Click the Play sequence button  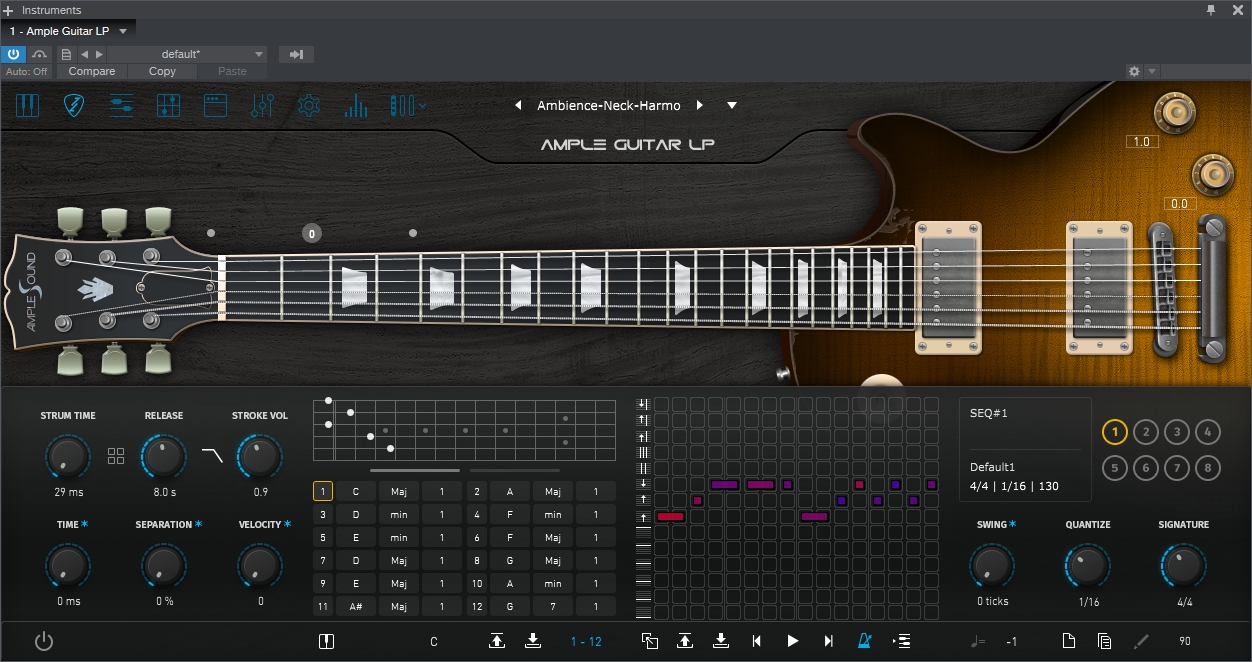click(793, 641)
